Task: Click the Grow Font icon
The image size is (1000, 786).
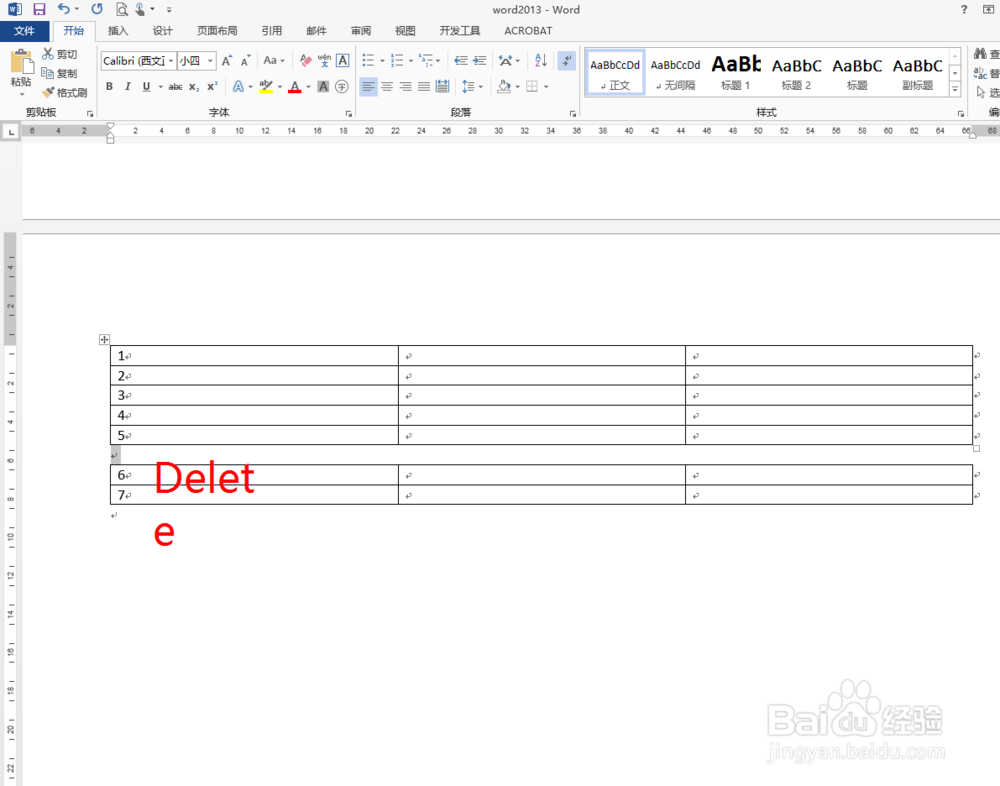Action: pyautogui.click(x=227, y=61)
